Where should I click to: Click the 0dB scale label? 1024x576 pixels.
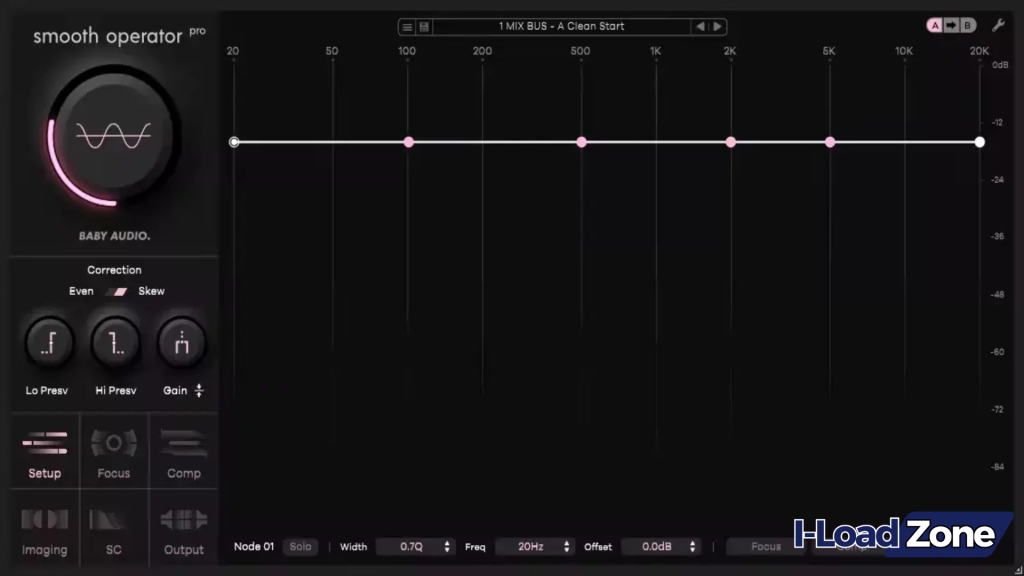(1000, 65)
